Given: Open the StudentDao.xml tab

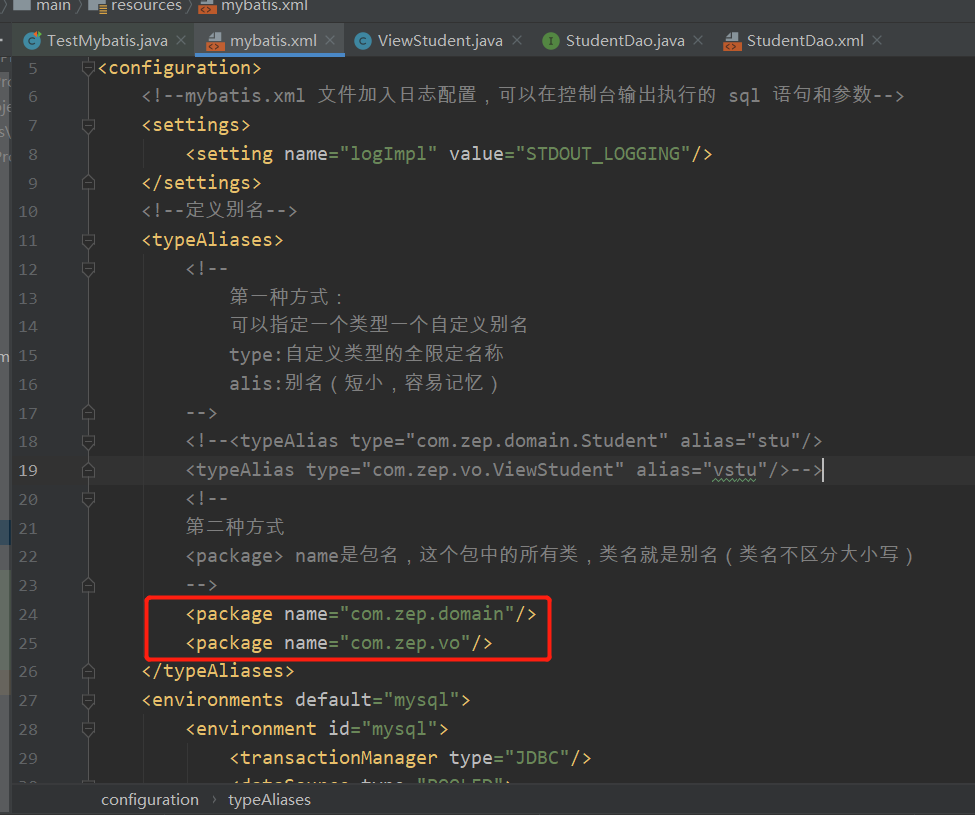Looking at the screenshot, I should click(x=805, y=40).
